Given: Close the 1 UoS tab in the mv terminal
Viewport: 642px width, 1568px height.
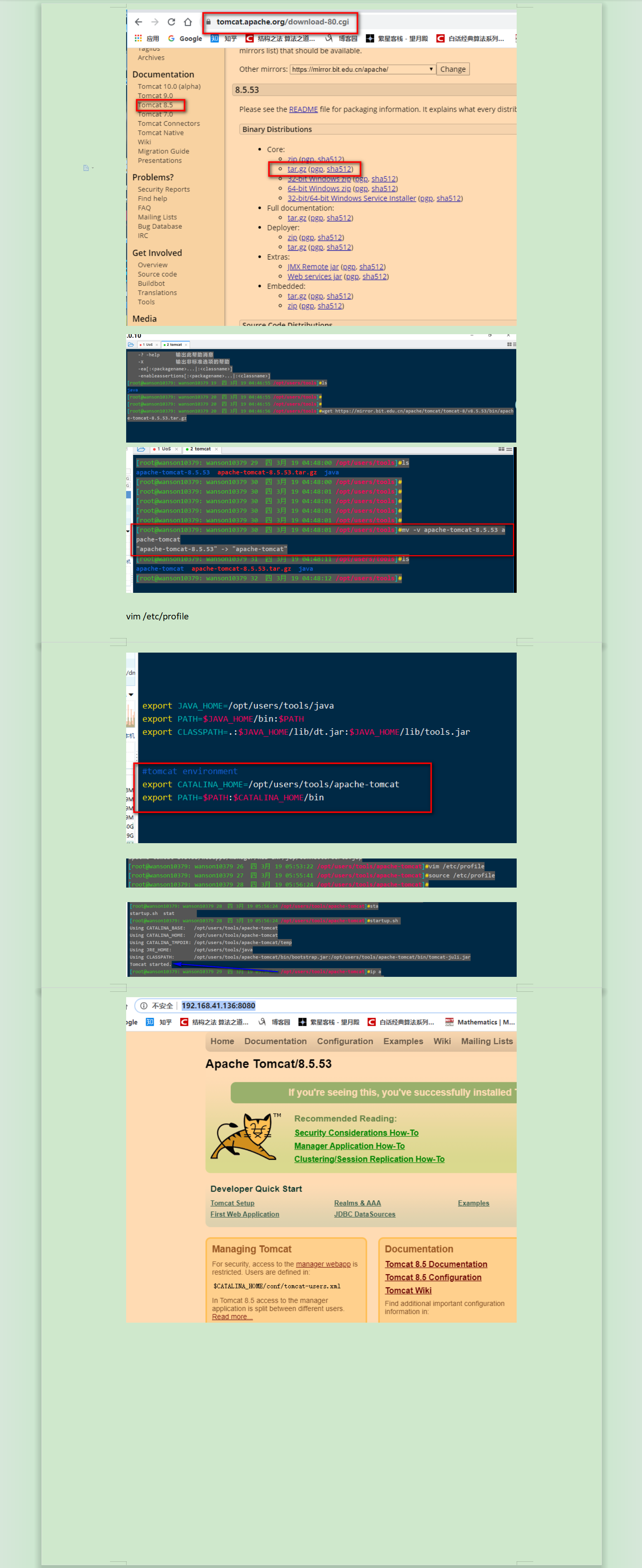Looking at the screenshot, I should pyautogui.click(x=176, y=449).
